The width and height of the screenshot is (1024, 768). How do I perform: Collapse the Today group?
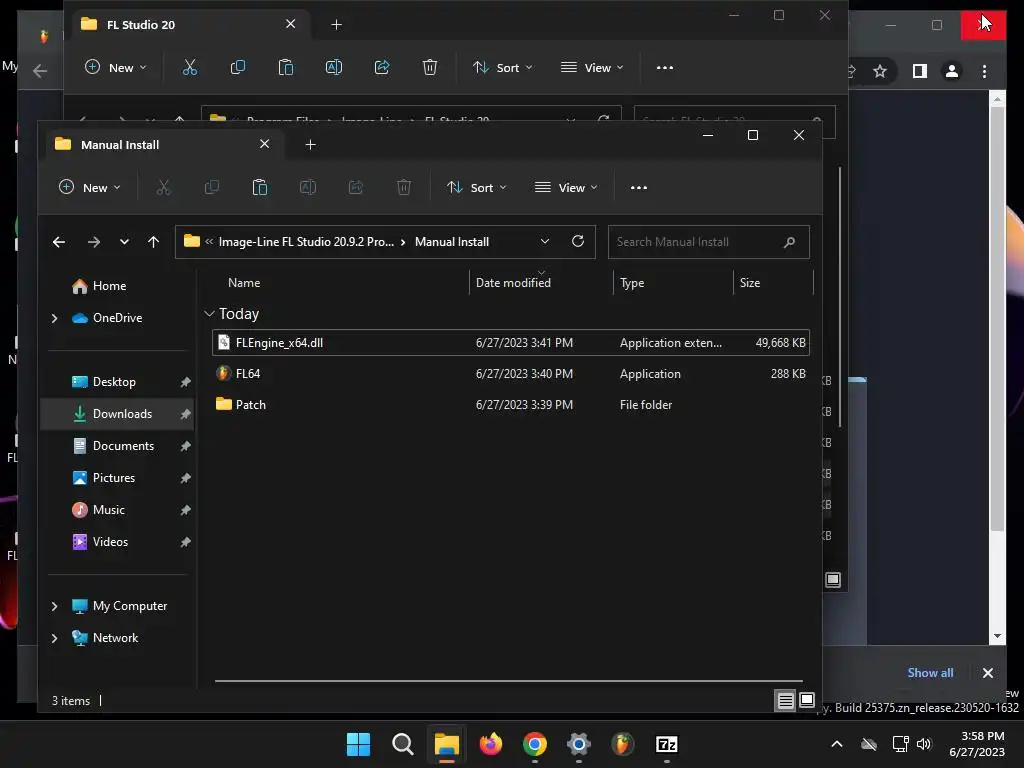coord(209,314)
